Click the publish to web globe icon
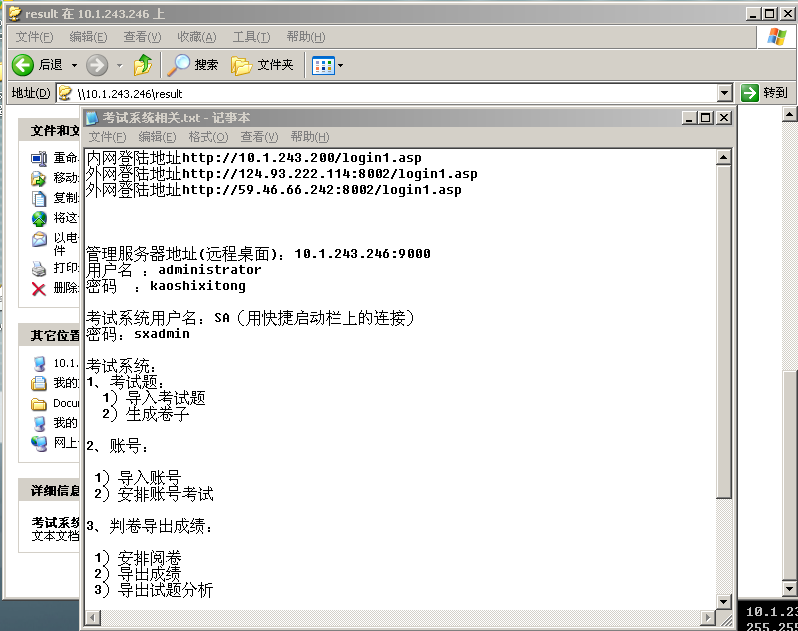798x631 pixels. coord(39,219)
